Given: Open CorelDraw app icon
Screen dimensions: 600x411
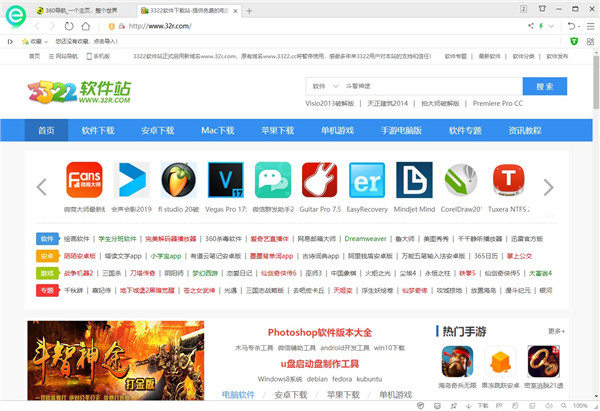Looking at the screenshot, I should (x=461, y=179).
